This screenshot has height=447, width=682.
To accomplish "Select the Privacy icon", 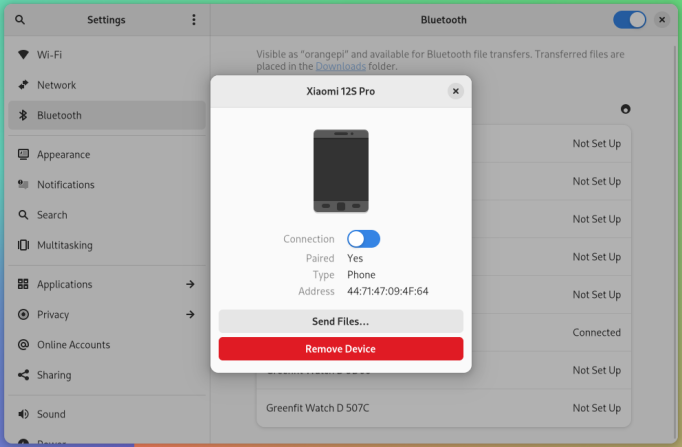I will [23, 314].
